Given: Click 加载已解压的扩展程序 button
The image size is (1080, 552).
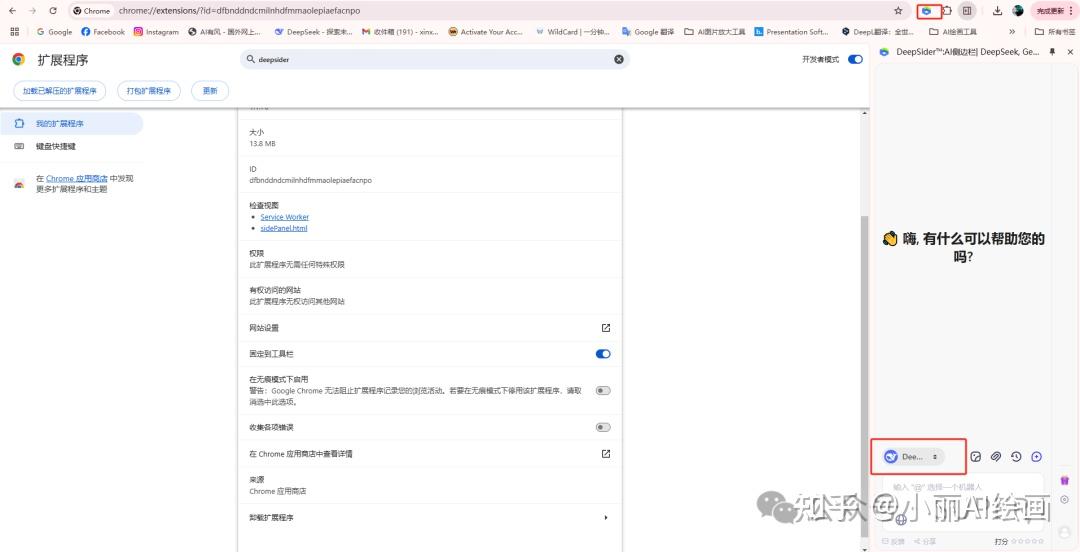Looking at the screenshot, I should [59, 90].
